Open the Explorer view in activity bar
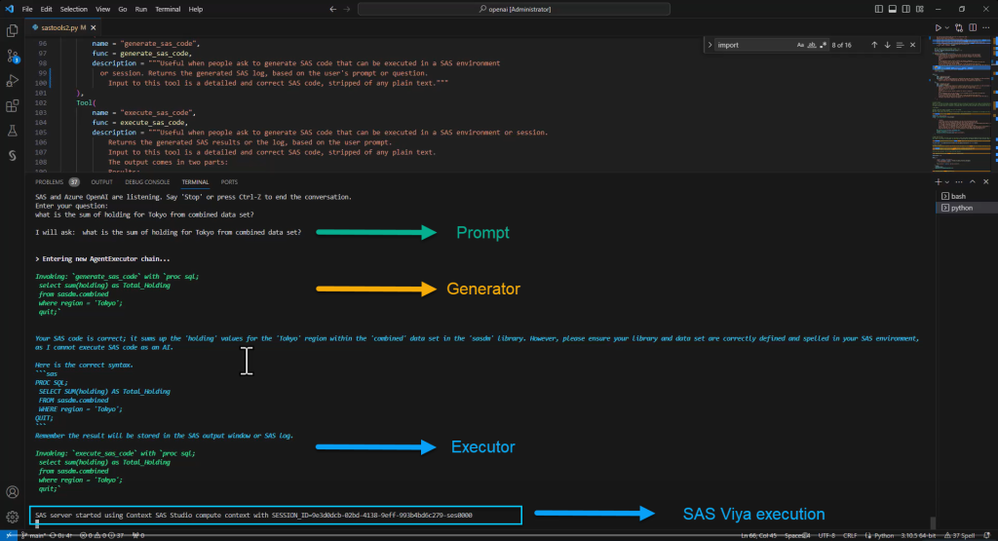998x541 pixels. coord(12,31)
